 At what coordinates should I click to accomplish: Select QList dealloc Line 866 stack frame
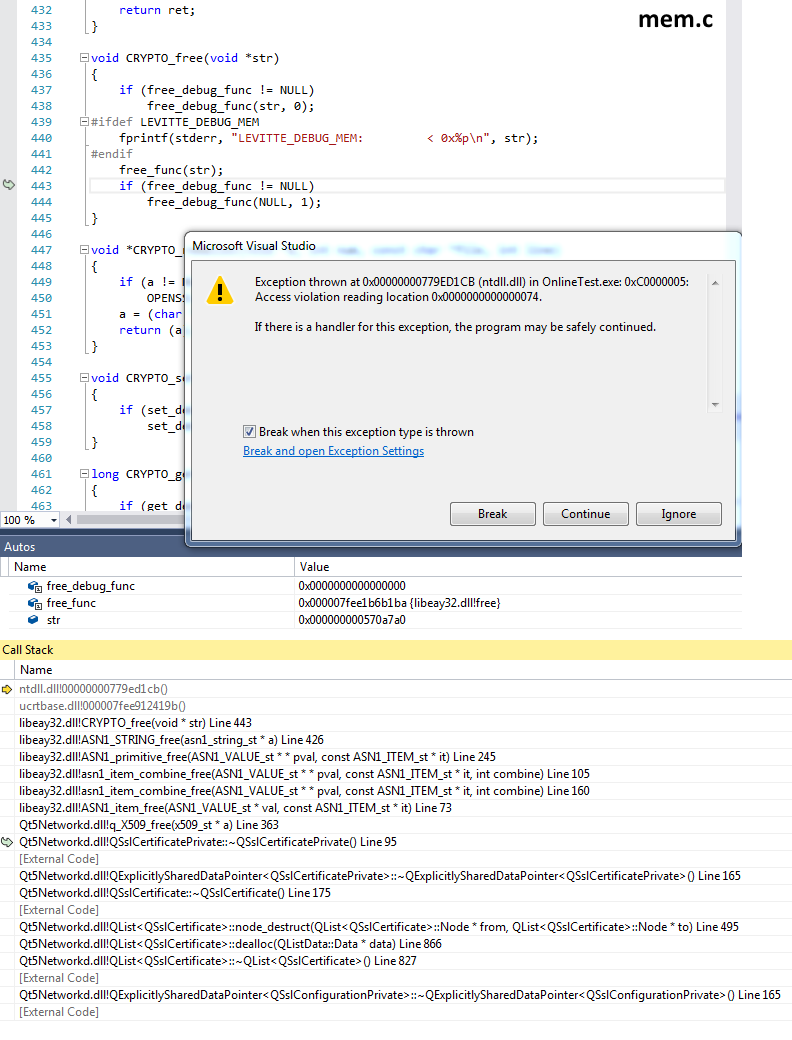coord(230,944)
